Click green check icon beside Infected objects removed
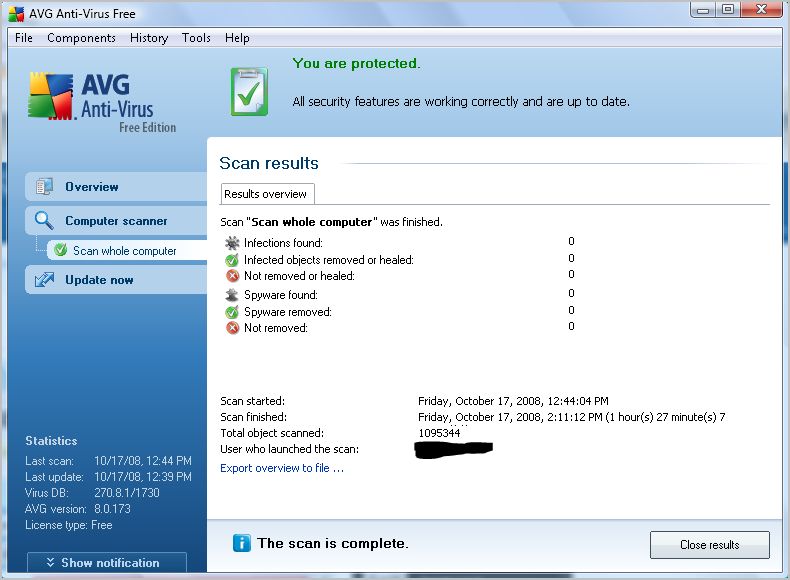 point(232,260)
